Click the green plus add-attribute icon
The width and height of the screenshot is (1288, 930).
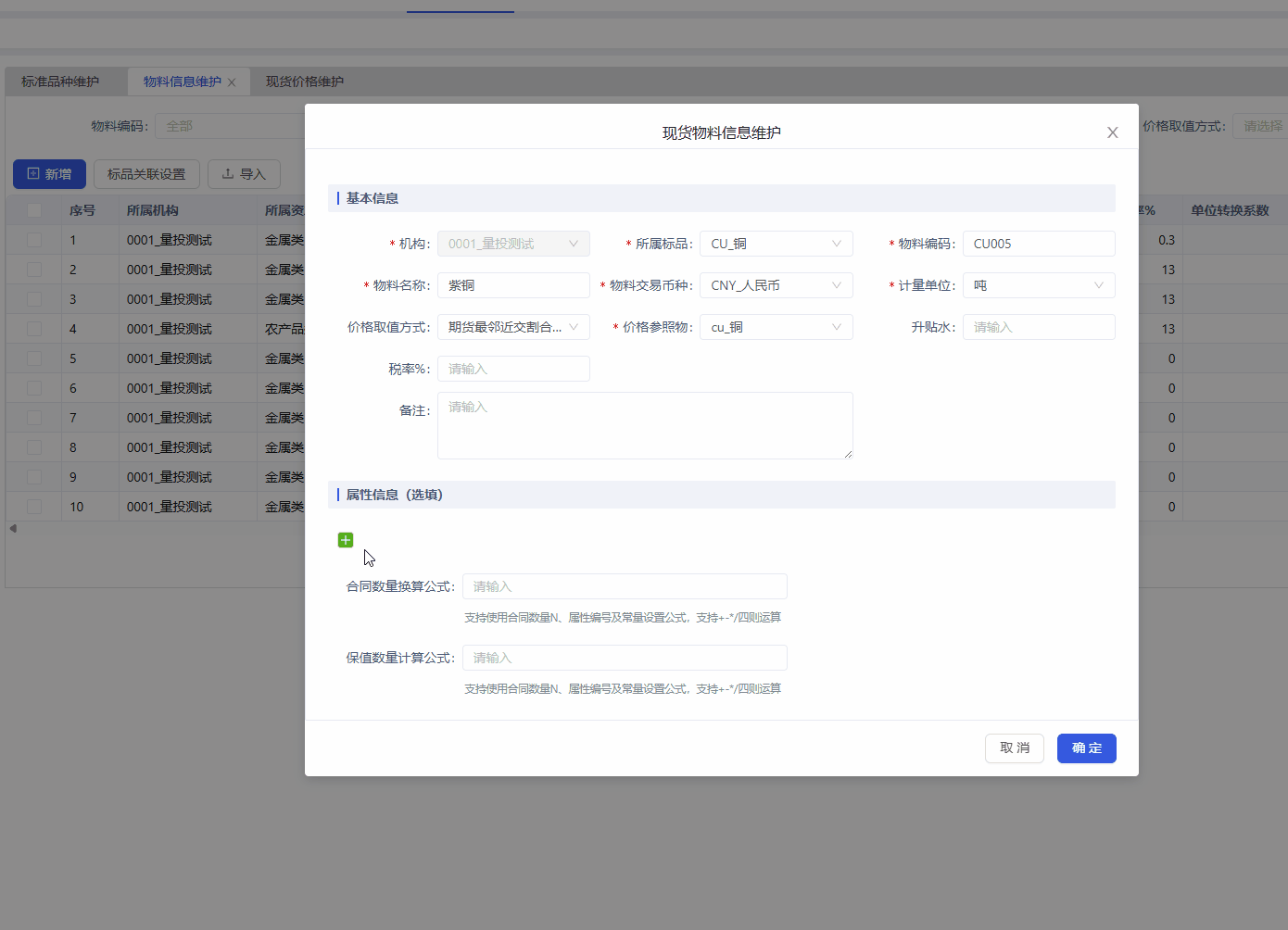click(346, 540)
